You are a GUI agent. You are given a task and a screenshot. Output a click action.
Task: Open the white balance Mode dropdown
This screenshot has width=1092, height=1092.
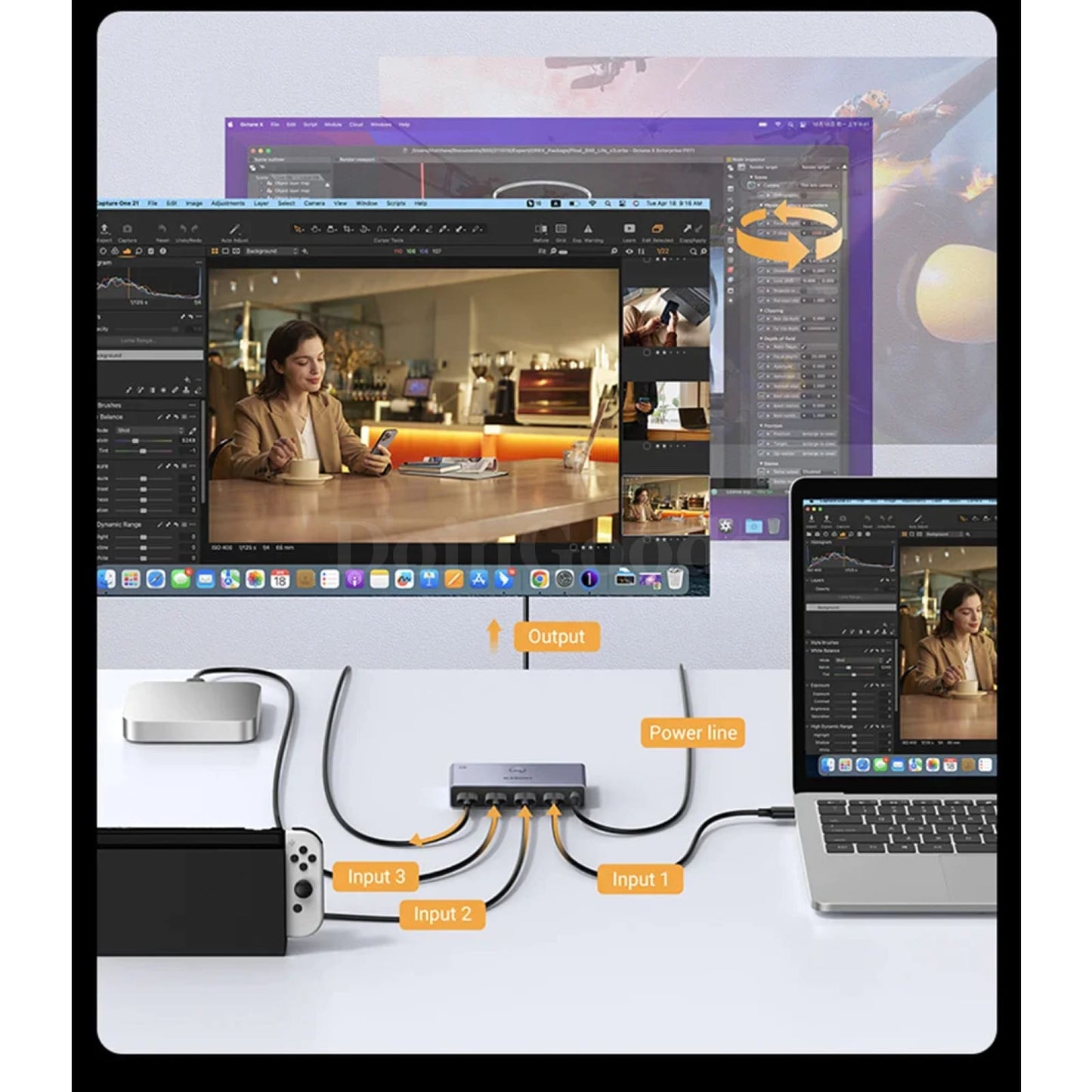tap(150, 430)
